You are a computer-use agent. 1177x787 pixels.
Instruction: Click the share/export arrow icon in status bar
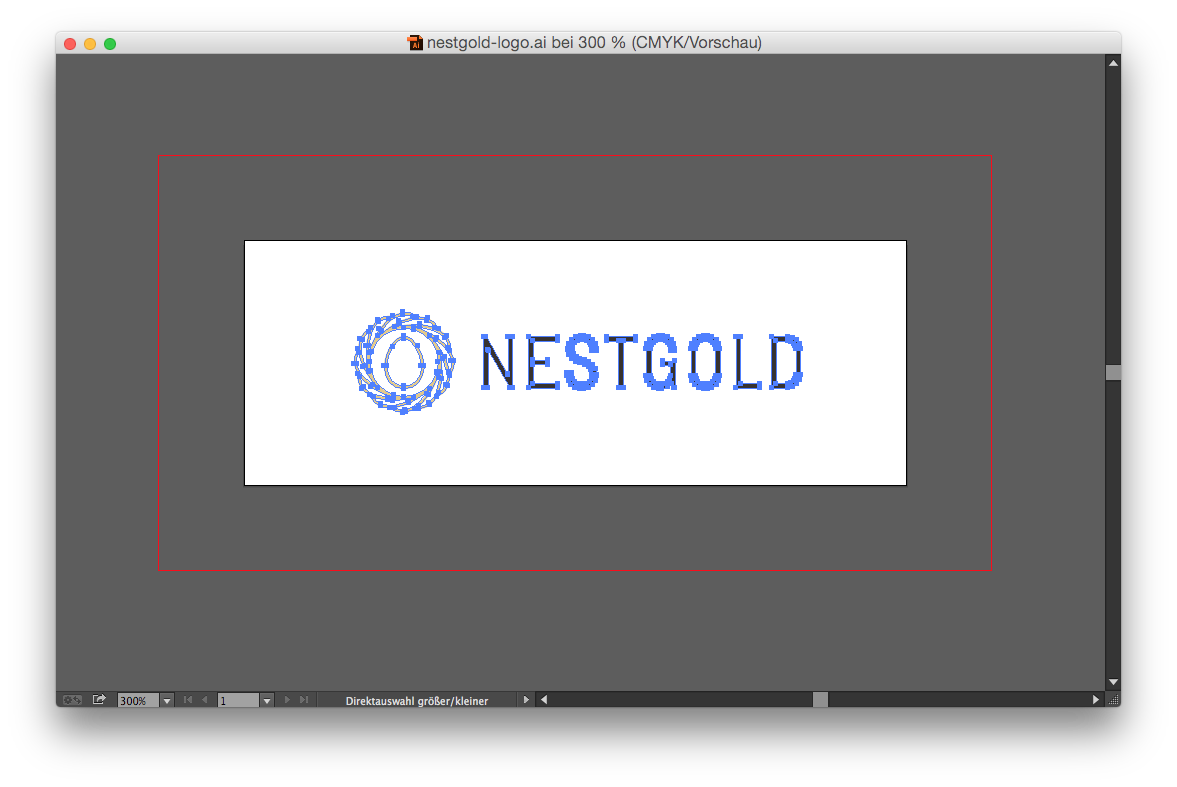tap(99, 700)
